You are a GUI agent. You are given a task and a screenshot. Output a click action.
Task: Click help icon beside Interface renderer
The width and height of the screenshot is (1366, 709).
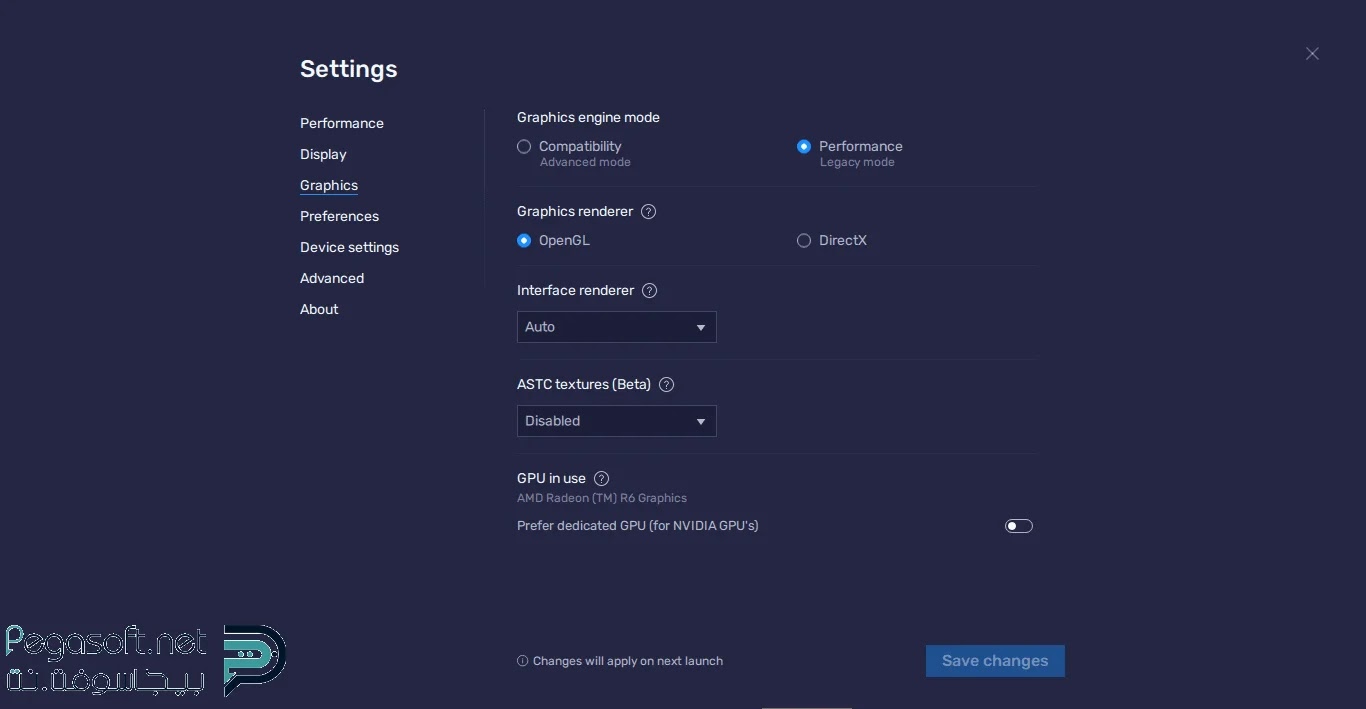click(649, 291)
